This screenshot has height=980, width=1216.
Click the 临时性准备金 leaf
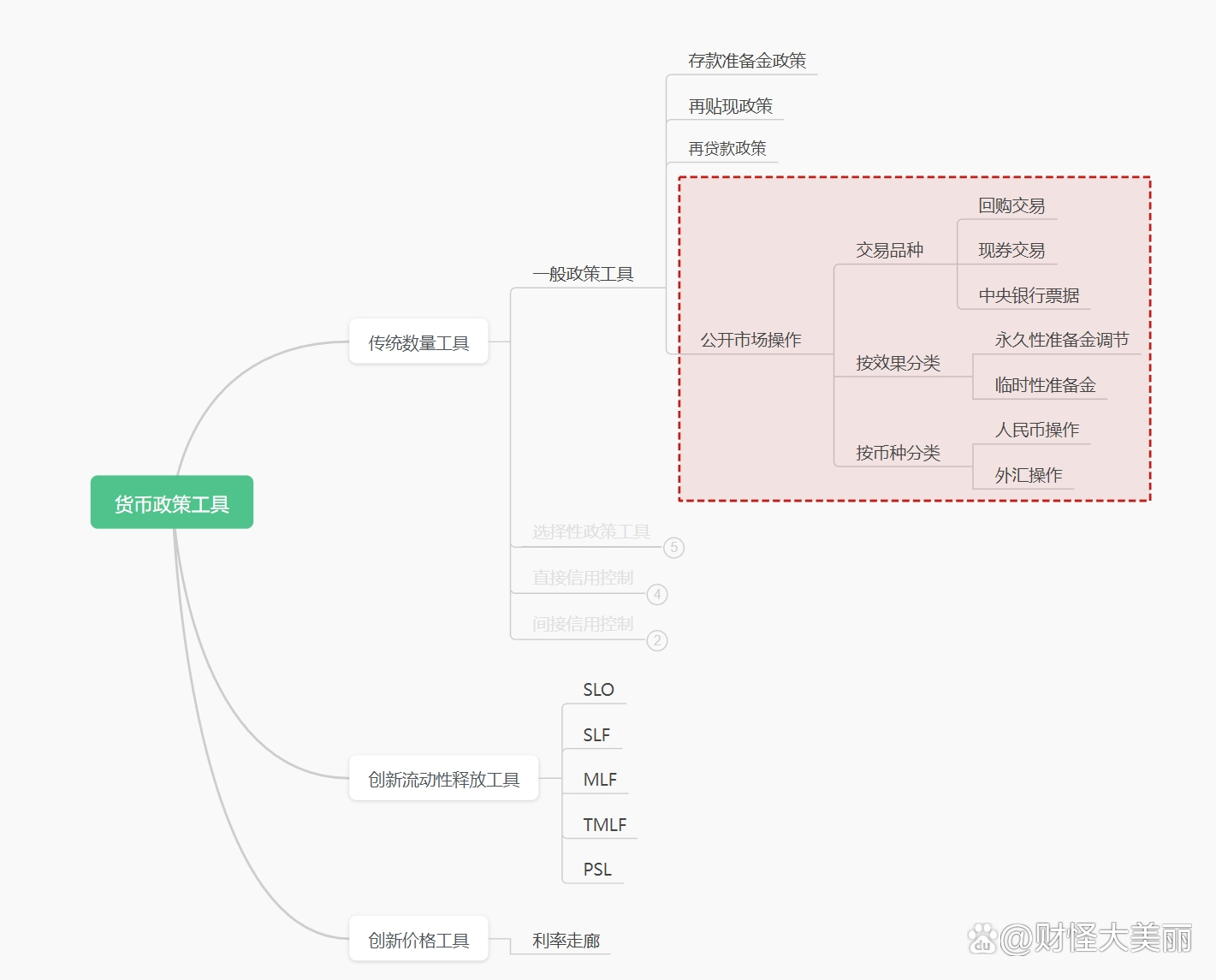pos(1045,385)
